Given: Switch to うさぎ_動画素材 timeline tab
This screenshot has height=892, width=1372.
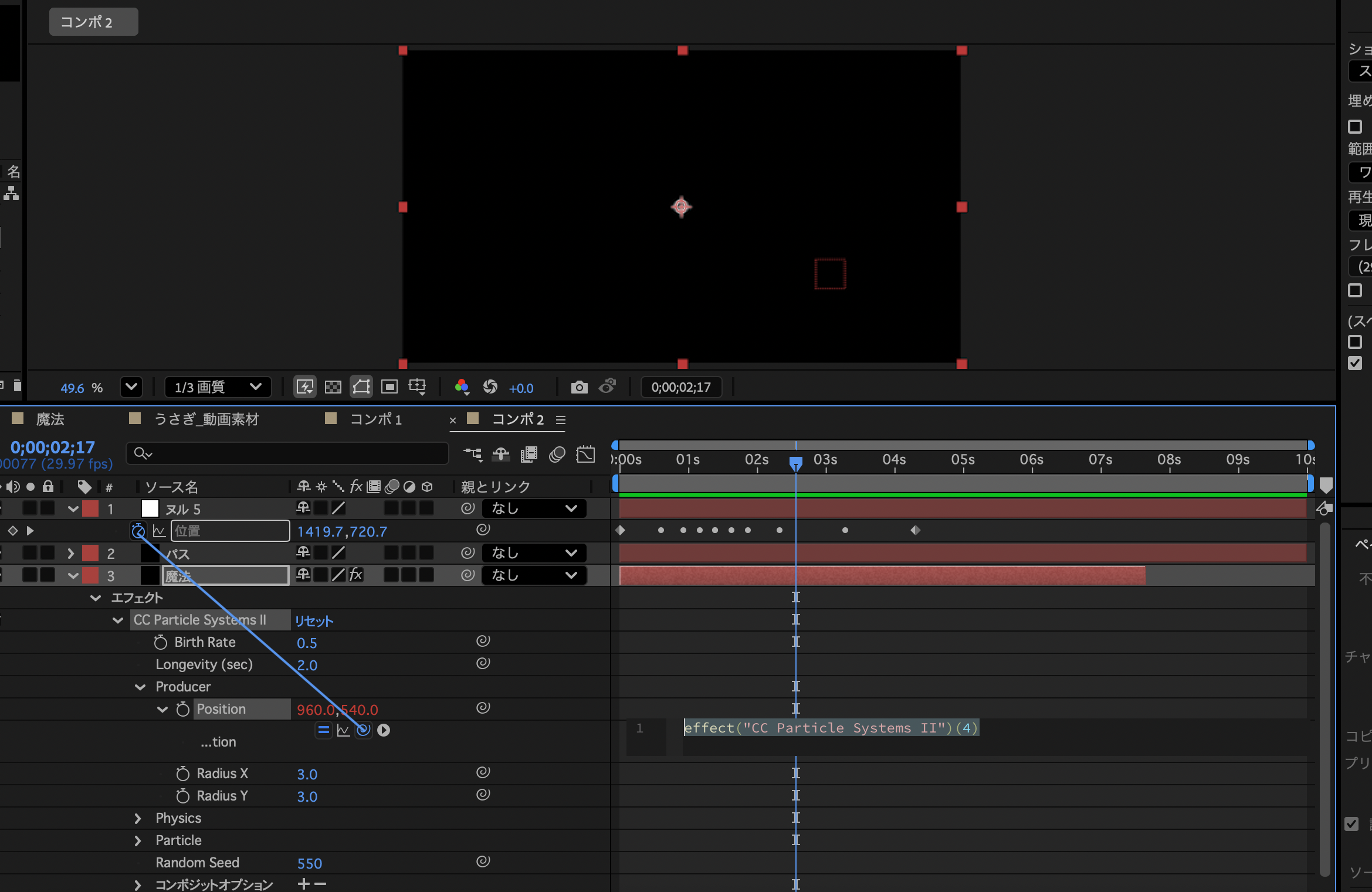Looking at the screenshot, I should (206, 419).
